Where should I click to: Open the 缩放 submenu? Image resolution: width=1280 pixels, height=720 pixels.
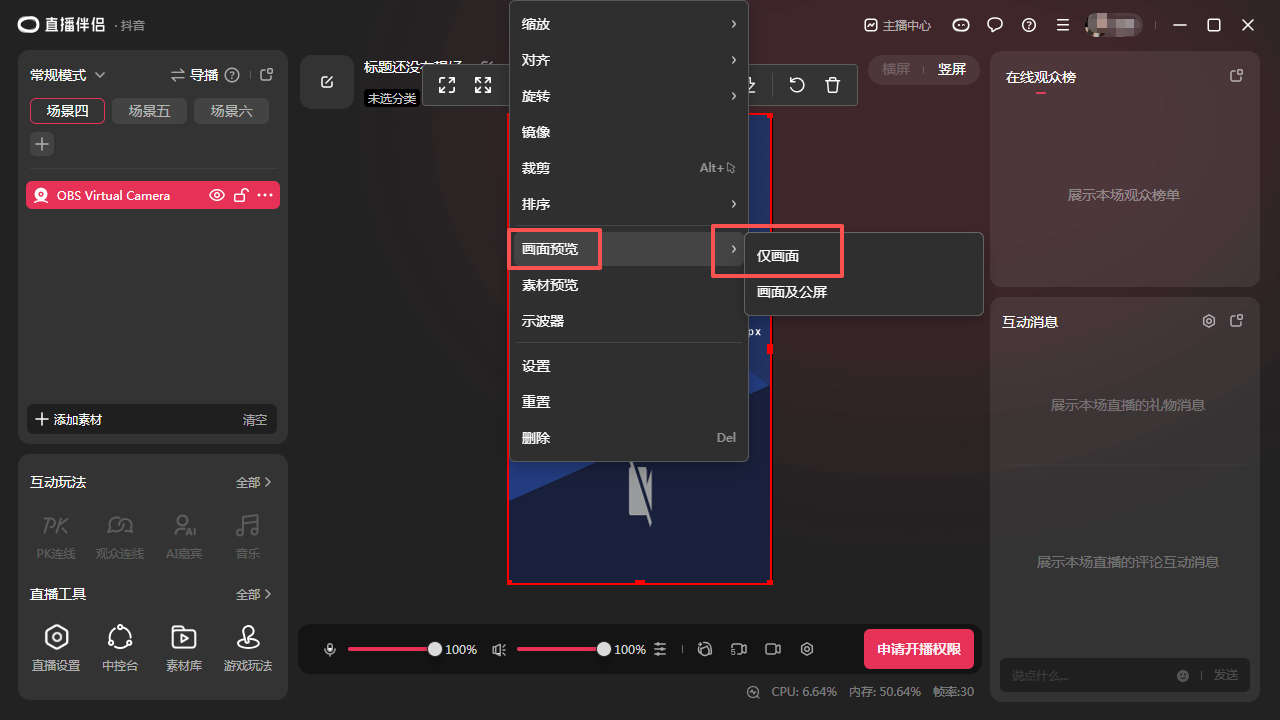(628, 24)
